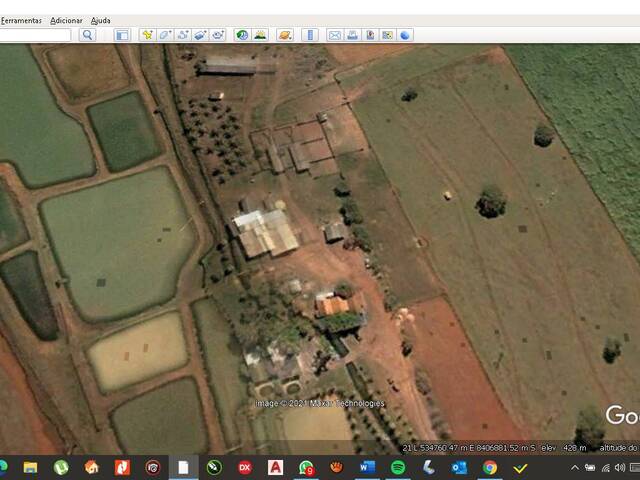Open the planet switcher dropdown

coord(285,35)
